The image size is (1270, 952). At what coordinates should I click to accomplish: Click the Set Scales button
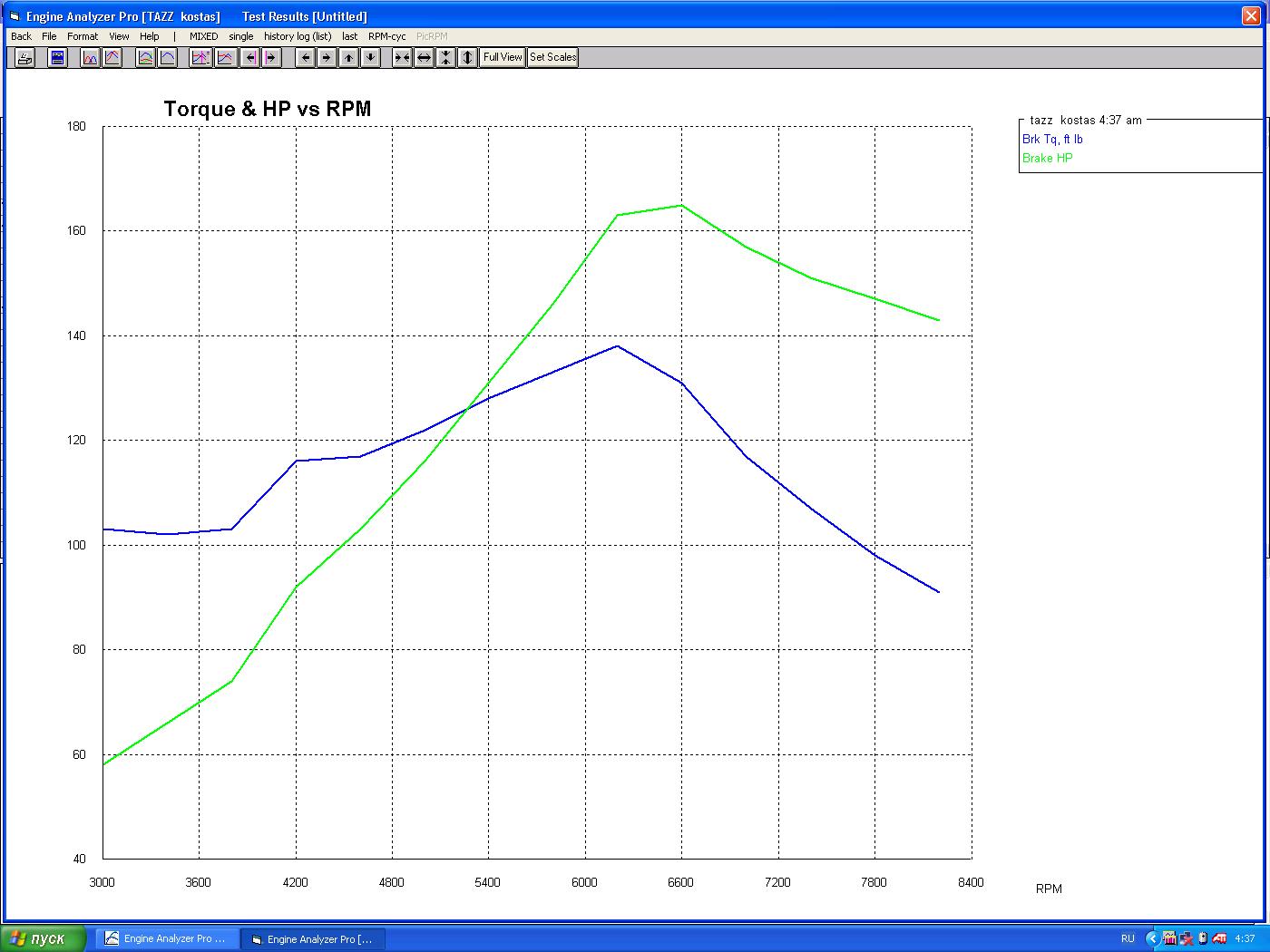552,57
